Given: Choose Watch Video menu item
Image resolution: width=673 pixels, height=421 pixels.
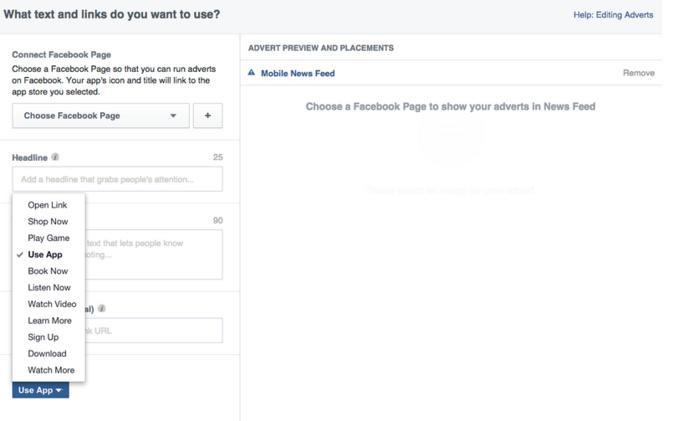Looking at the screenshot, I should pyautogui.click(x=52, y=304).
